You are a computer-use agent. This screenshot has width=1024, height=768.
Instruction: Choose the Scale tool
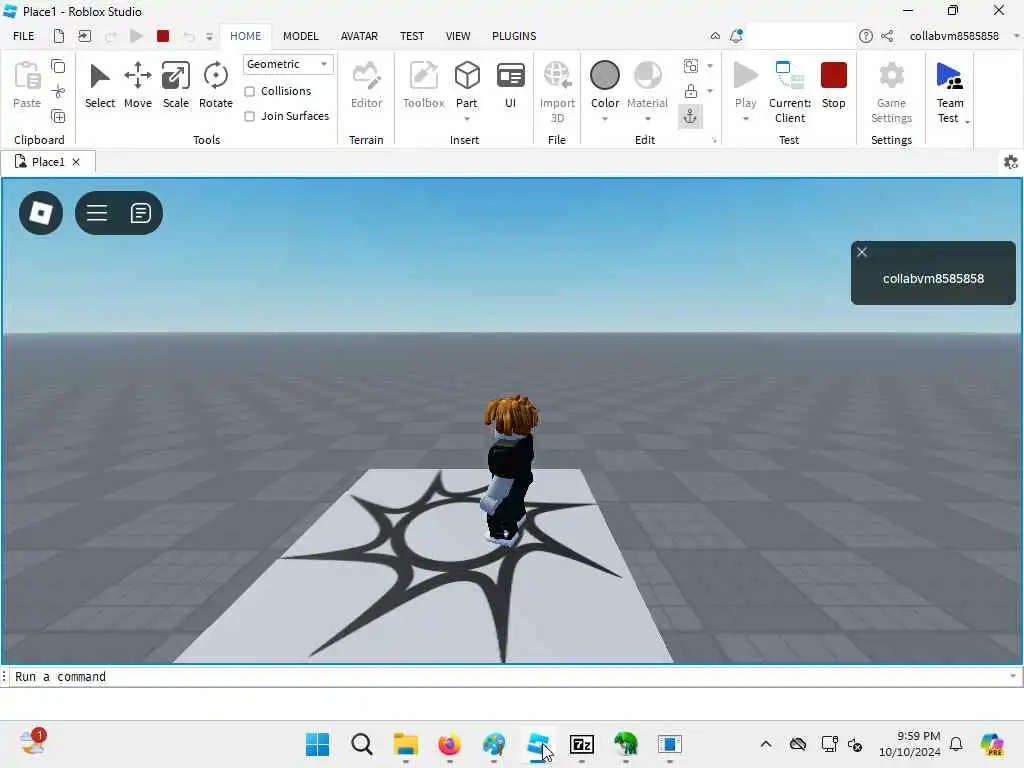pyautogui.click(x=175, y=85)
